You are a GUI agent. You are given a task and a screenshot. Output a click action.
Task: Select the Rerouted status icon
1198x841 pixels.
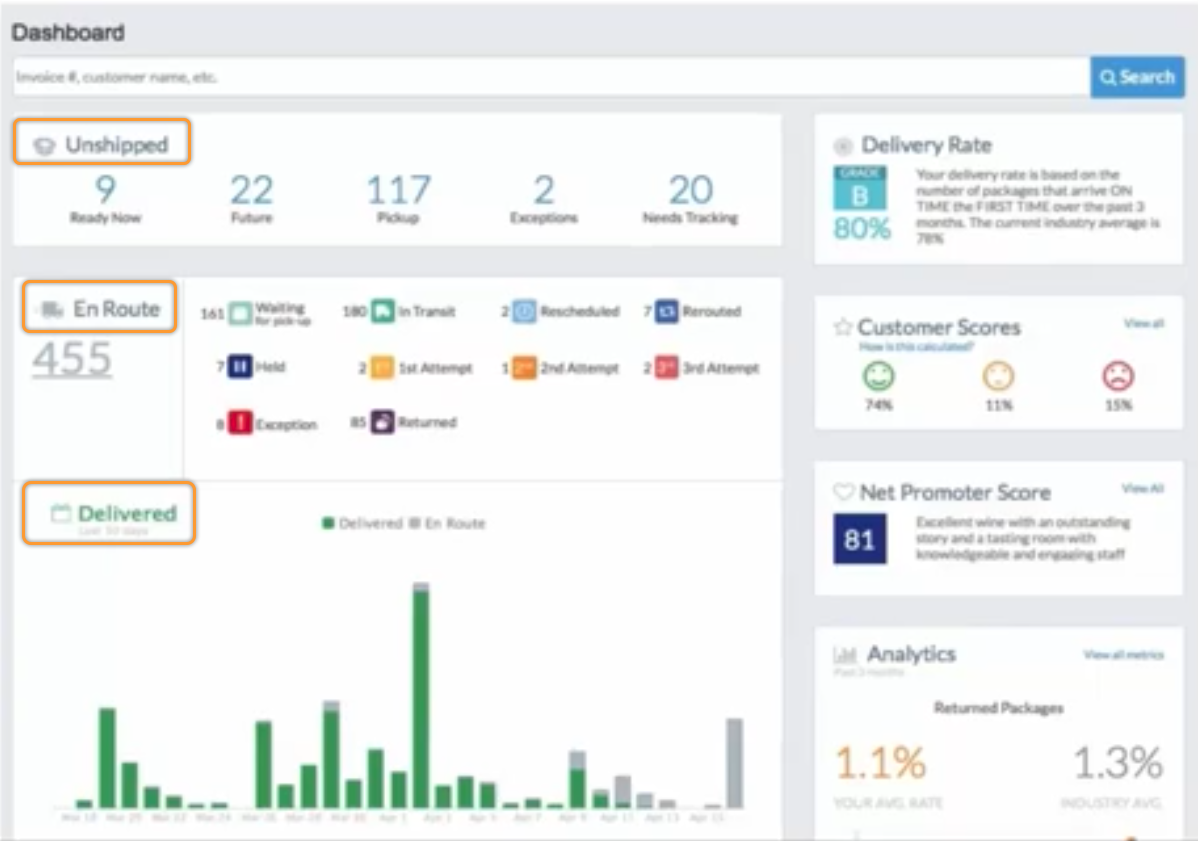click(667, 312)
